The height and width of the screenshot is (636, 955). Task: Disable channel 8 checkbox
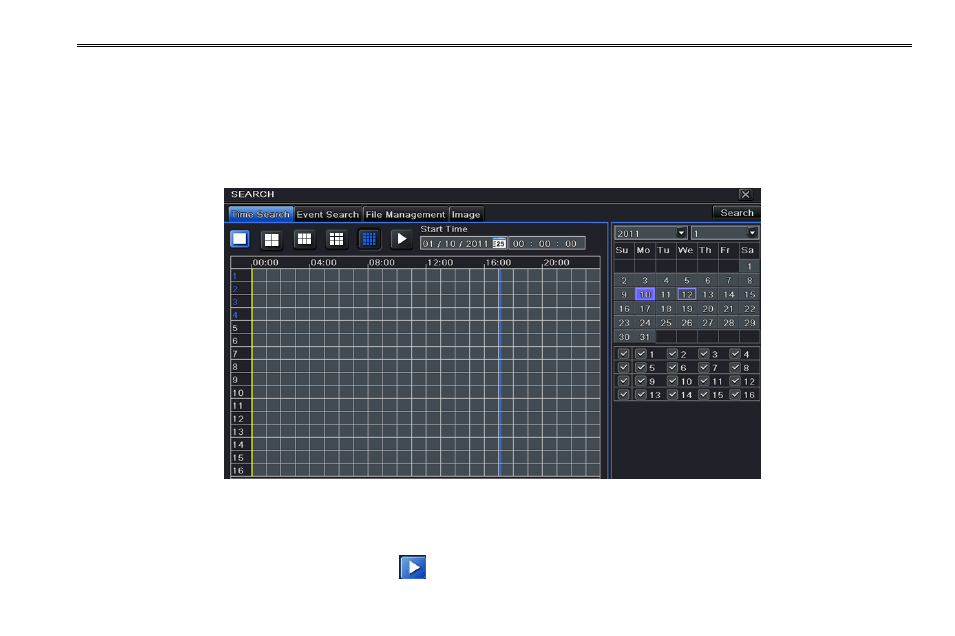[x=735, y=367]
